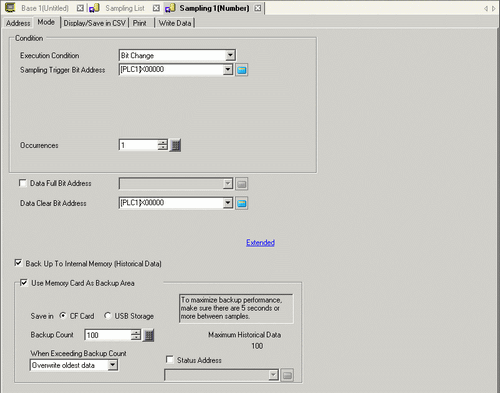Enable Data Full Bit Address checkbox

23,183
